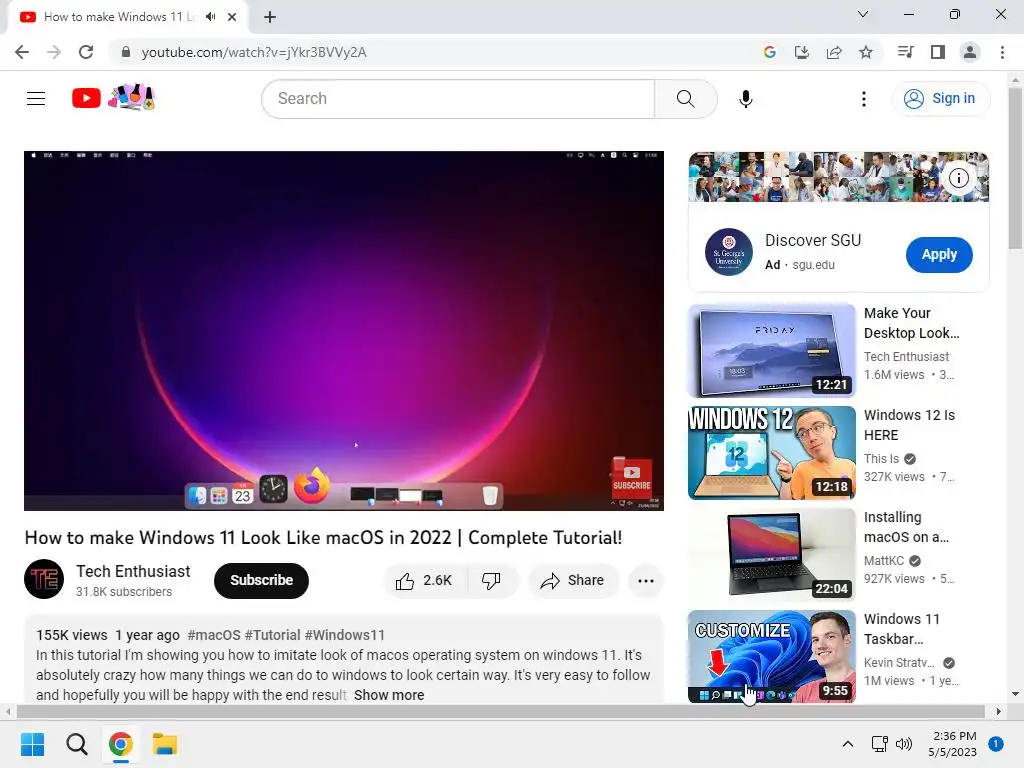Click #Tutorial hashtag
Screen dimensions: 1024x768
point(272,635)
